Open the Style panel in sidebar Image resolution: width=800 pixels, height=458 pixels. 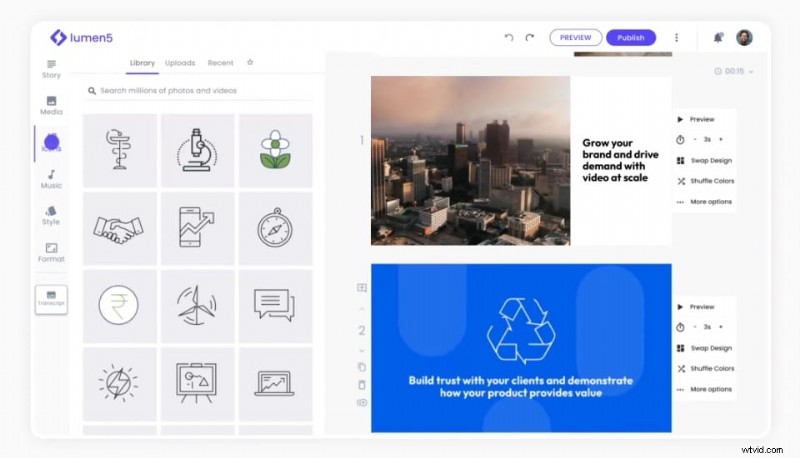pyautogui.click(x=51, y=215)
